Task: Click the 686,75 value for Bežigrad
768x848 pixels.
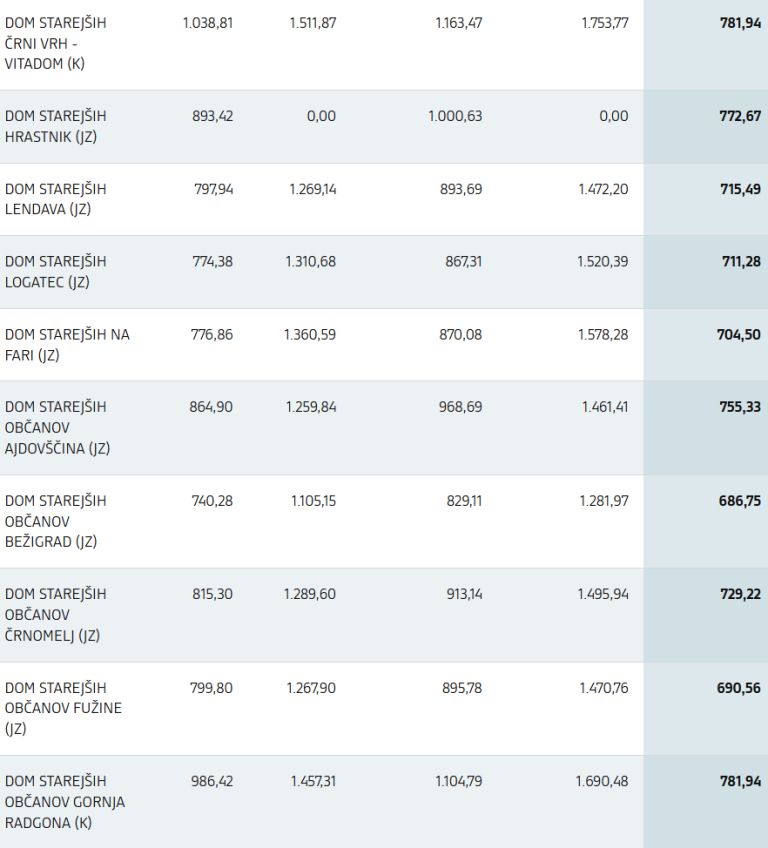Action: (x=740, y=500)
